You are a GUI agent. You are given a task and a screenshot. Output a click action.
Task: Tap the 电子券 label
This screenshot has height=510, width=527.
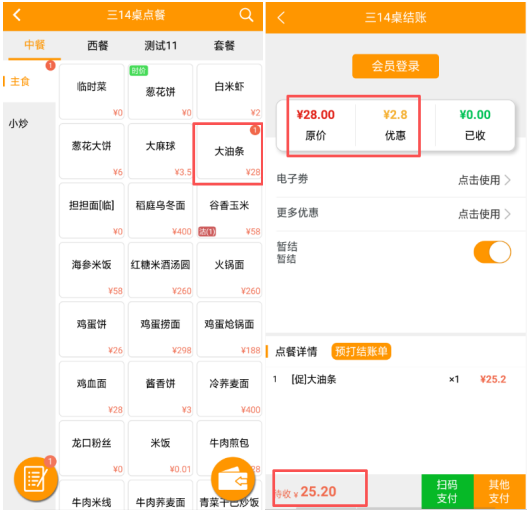pyautogui.click(x=292, y=179)
